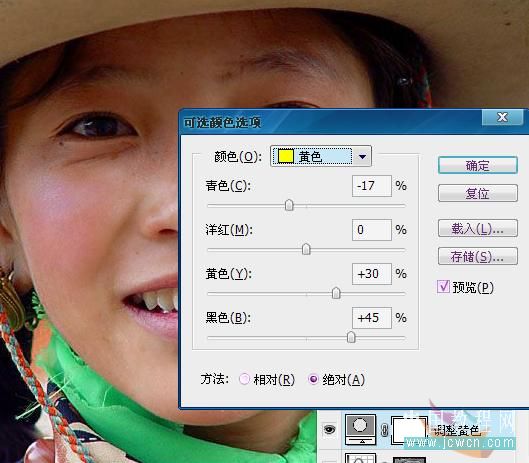Open the 载入(L)... load dialog

click(477, 228)
